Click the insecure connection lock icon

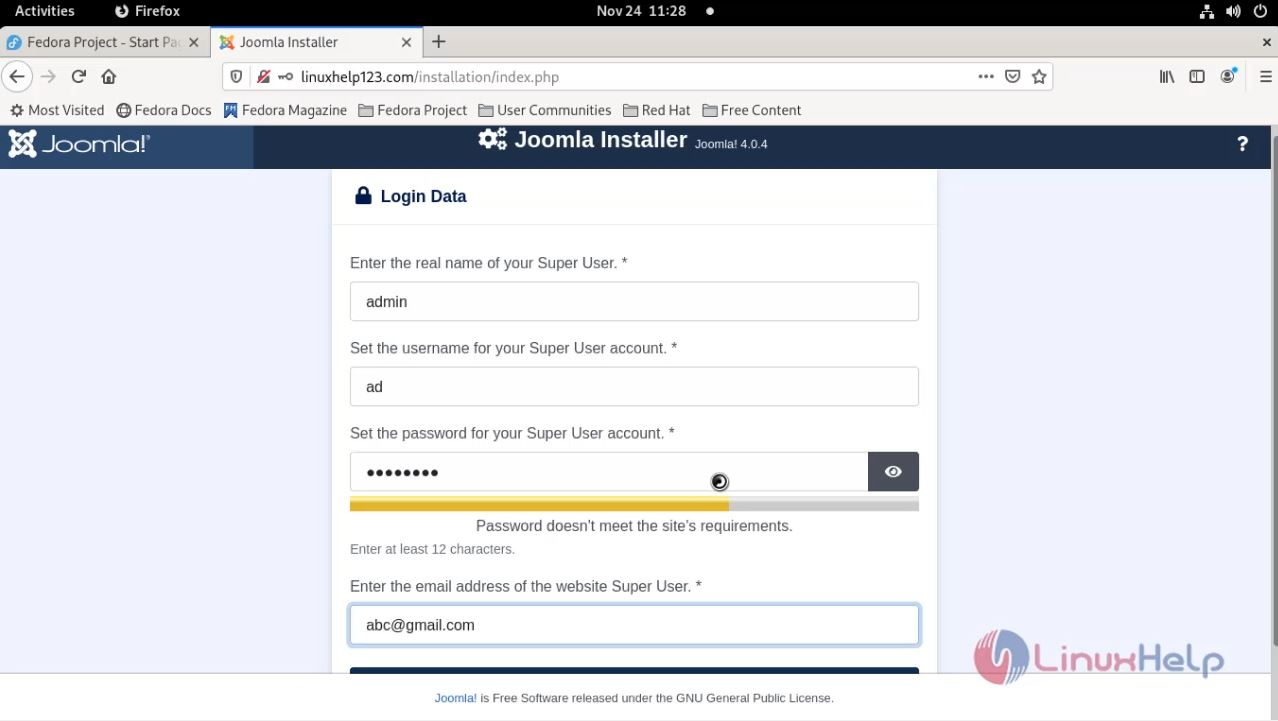(x=263, y=77)
